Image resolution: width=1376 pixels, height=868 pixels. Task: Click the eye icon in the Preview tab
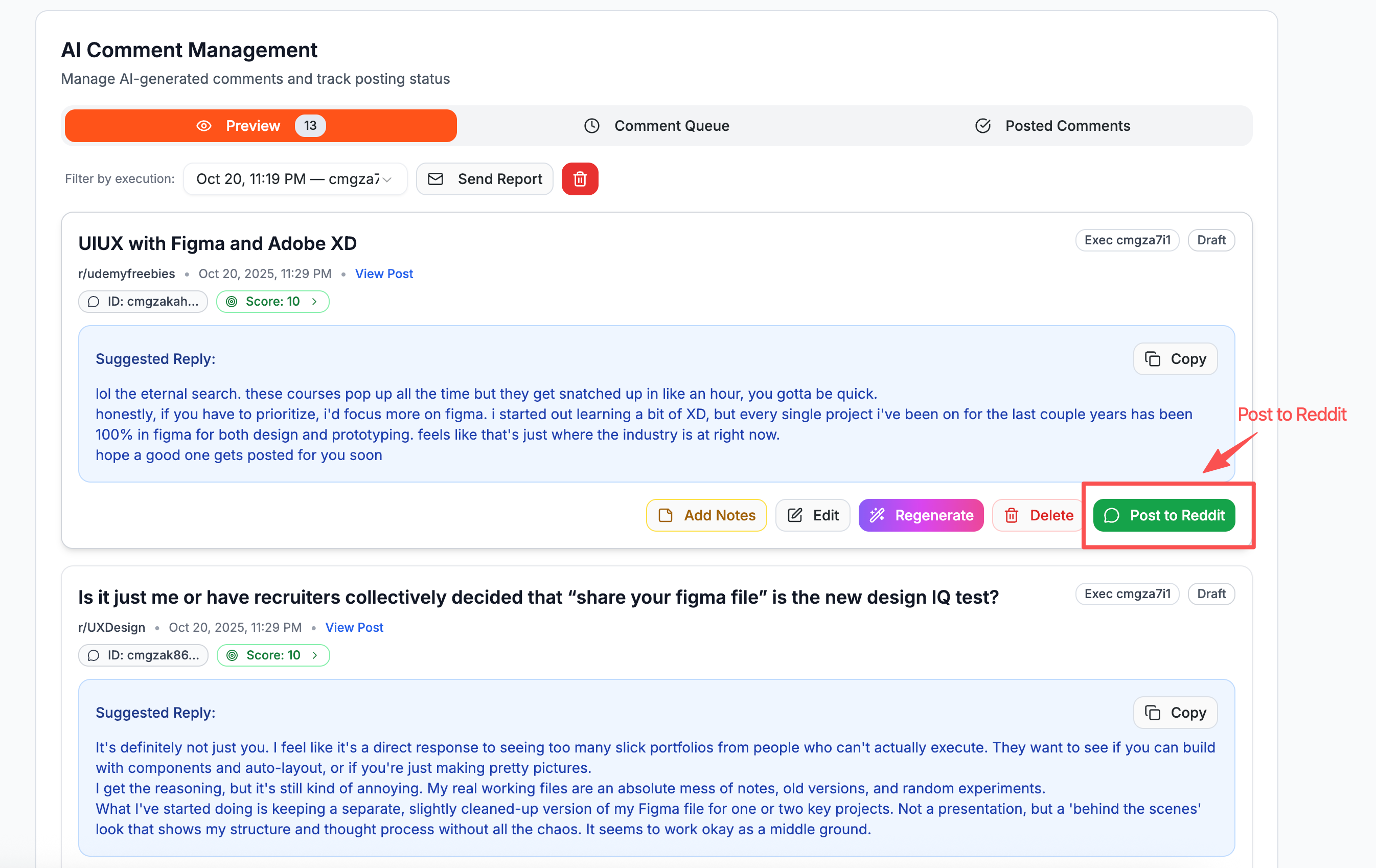[x=204, y=126]
